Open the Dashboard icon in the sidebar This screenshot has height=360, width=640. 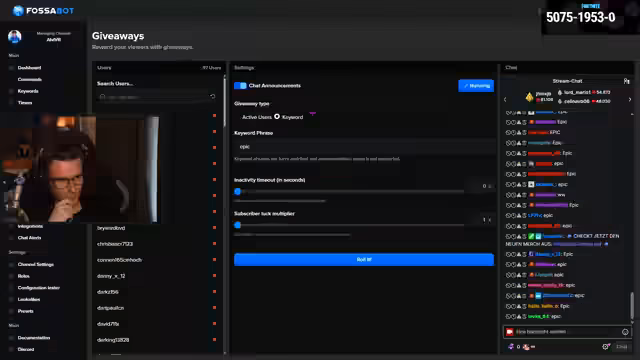coord(11,68)
